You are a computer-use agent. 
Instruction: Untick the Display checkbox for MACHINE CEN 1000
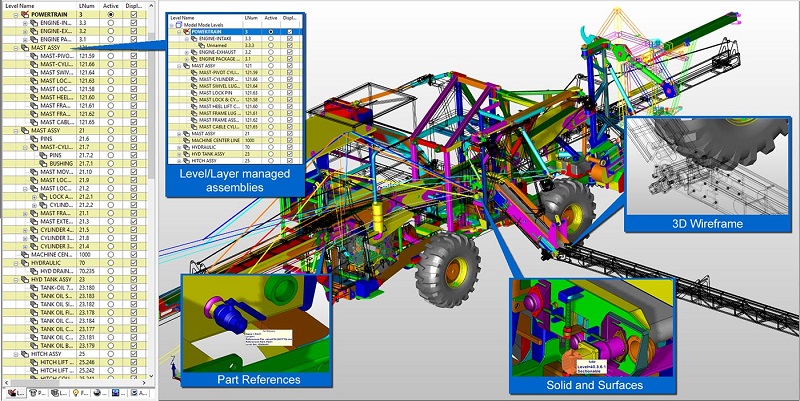pyautogui.click(x=134, y=255)
